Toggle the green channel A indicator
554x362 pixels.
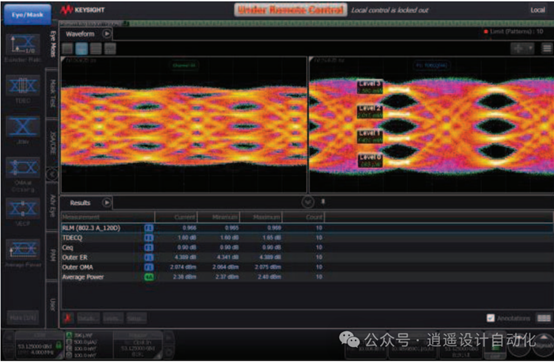pyautogui.click(x=69, y=335)
